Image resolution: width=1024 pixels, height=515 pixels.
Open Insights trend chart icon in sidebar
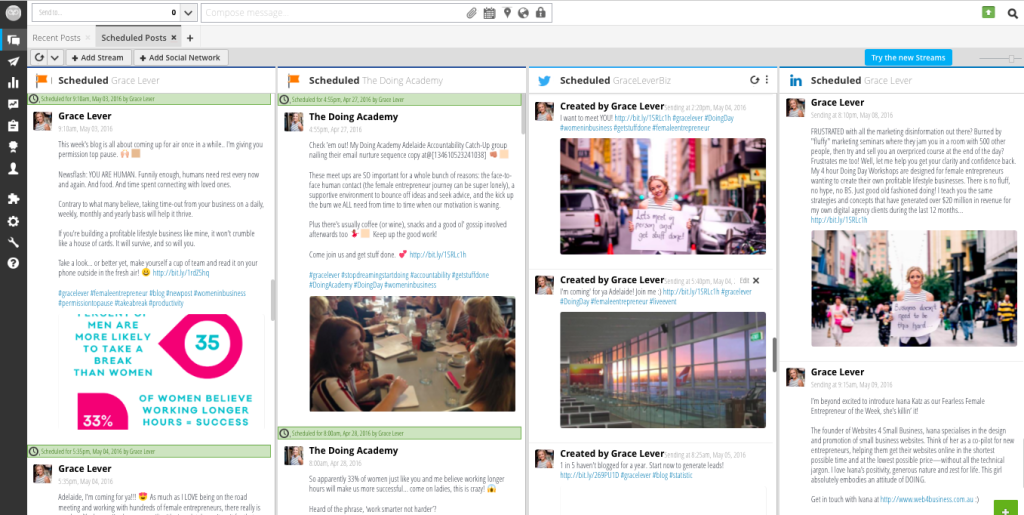click(x=13, y=104)
